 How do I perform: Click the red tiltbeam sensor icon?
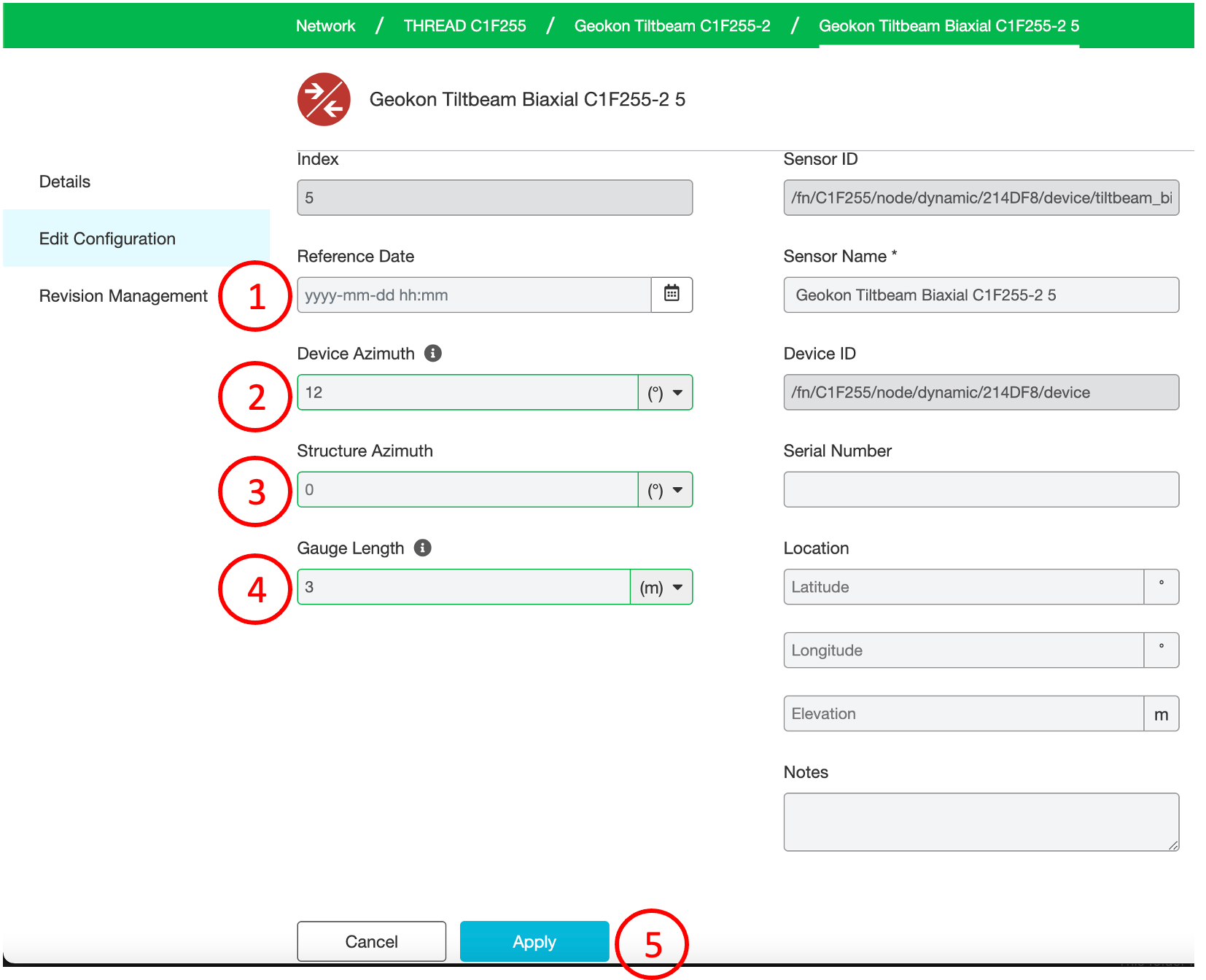[324, 99]
